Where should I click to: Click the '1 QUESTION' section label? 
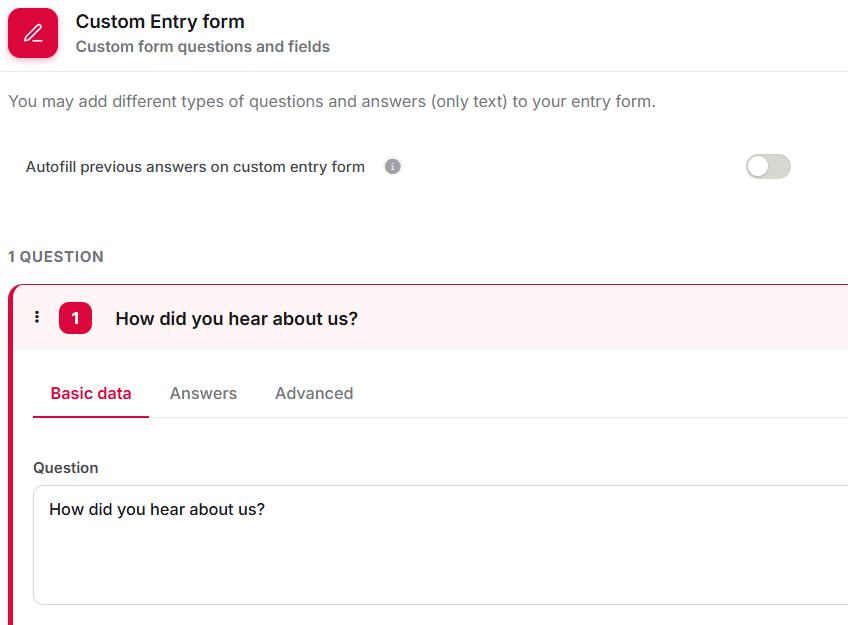pos(56,256)
